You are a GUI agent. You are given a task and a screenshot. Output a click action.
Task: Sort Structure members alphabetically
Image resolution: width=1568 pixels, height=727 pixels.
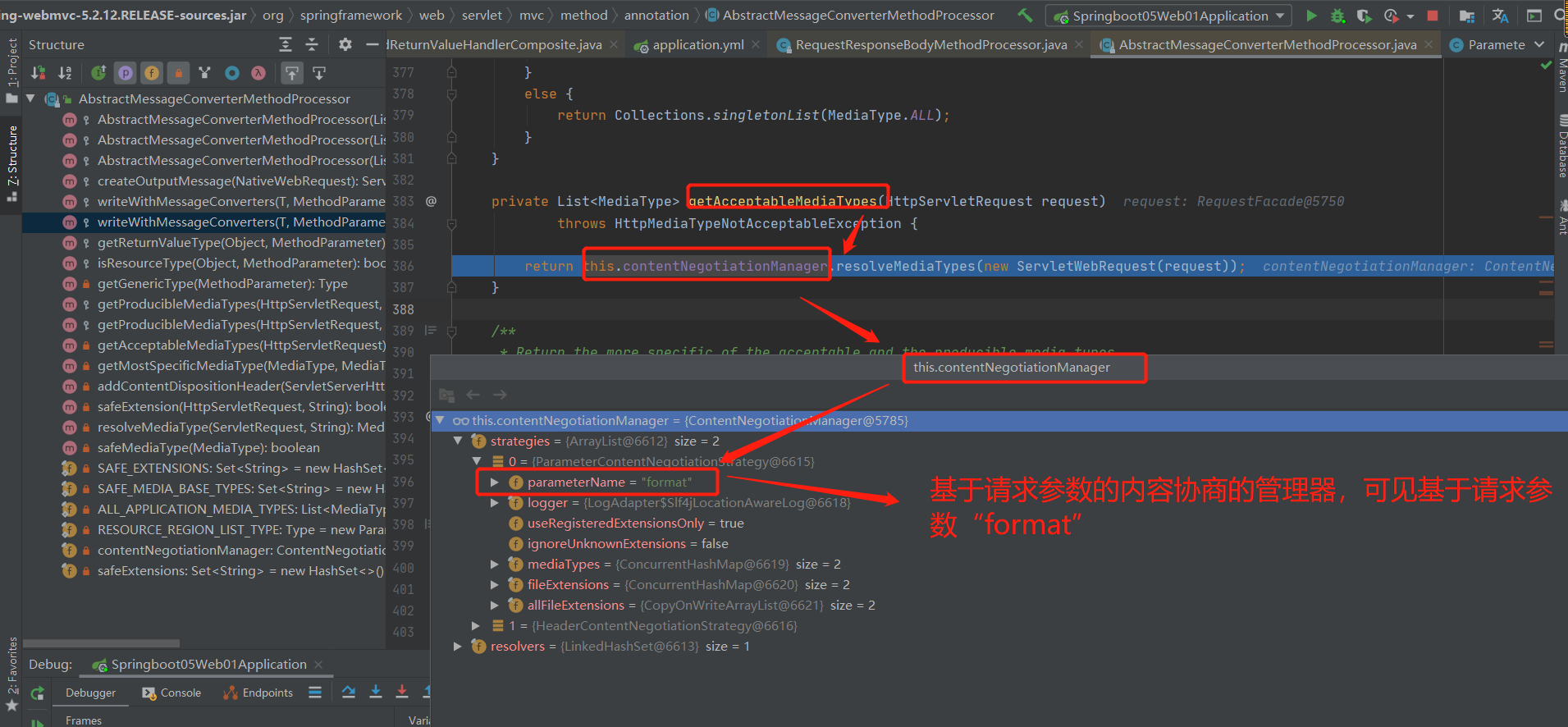tap(65, 73)
